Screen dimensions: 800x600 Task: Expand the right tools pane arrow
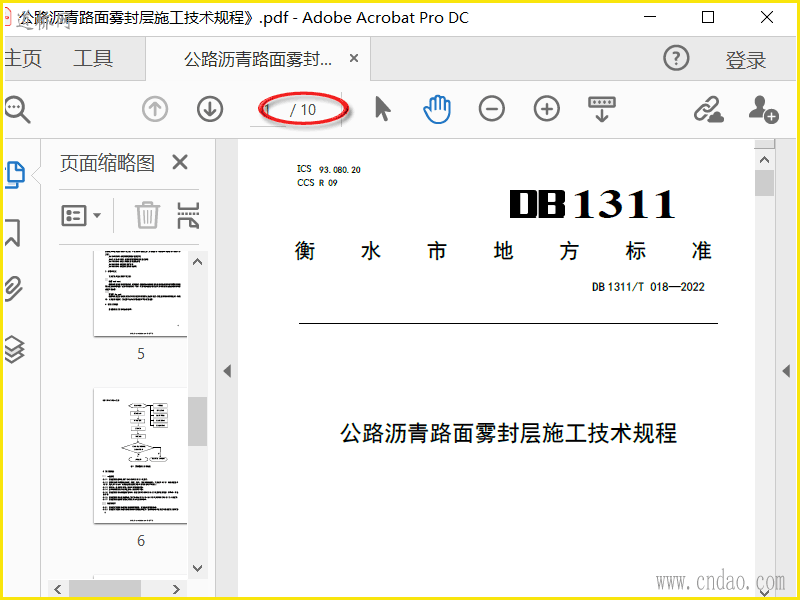coord(786,371)
